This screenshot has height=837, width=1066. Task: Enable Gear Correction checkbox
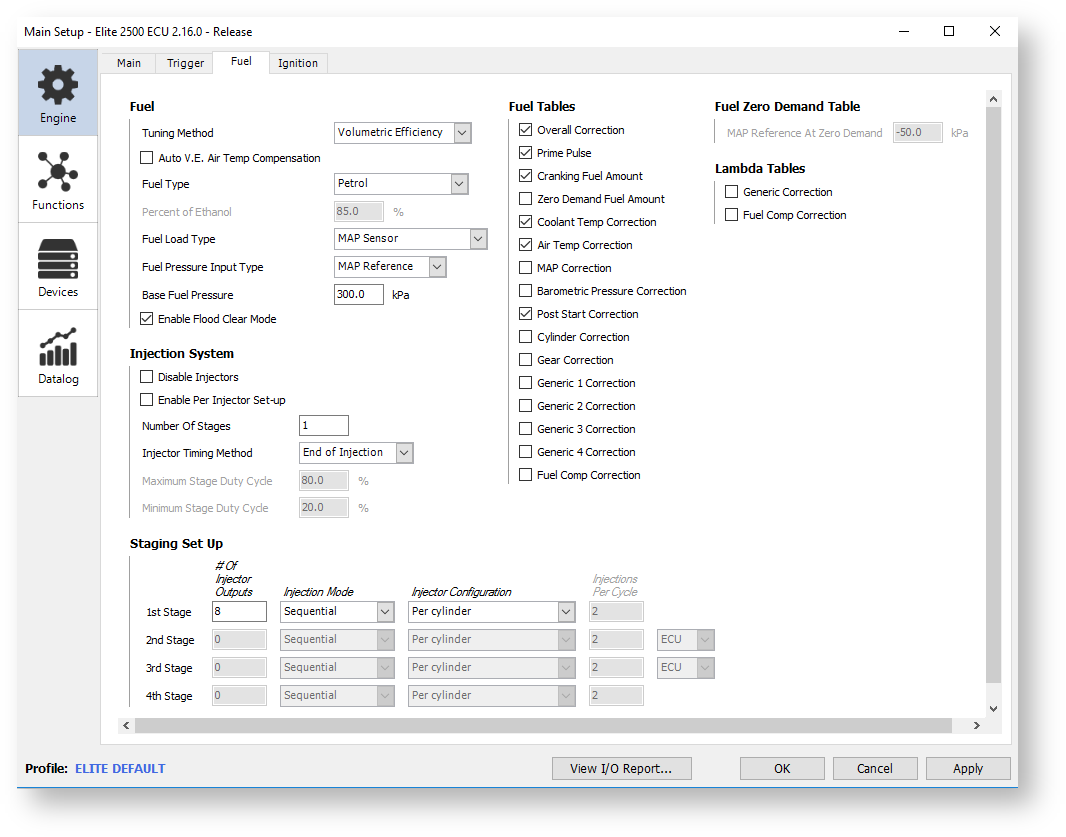(x=526, y=360)
